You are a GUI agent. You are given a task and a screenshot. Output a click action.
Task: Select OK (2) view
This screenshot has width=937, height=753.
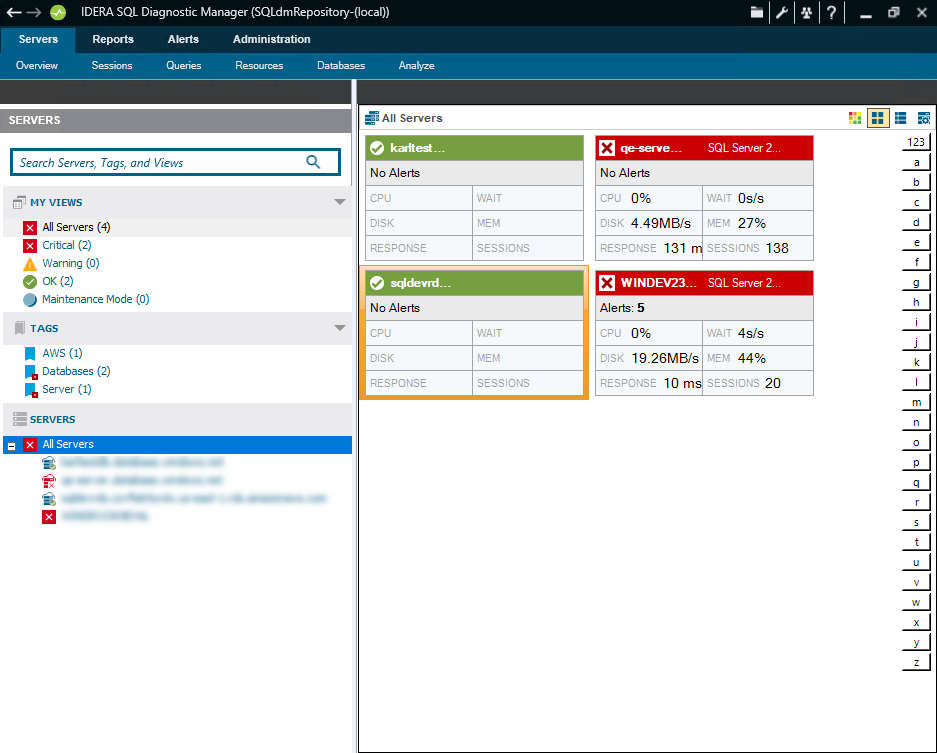pyautogui.click(x=58, y=281)
